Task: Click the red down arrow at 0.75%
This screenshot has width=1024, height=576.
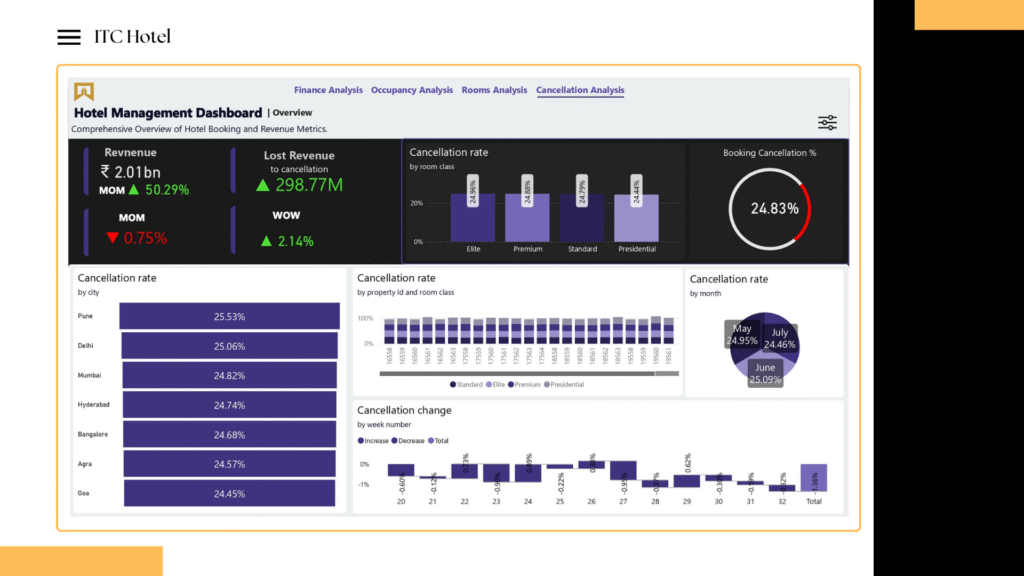Action: (112, 238)
